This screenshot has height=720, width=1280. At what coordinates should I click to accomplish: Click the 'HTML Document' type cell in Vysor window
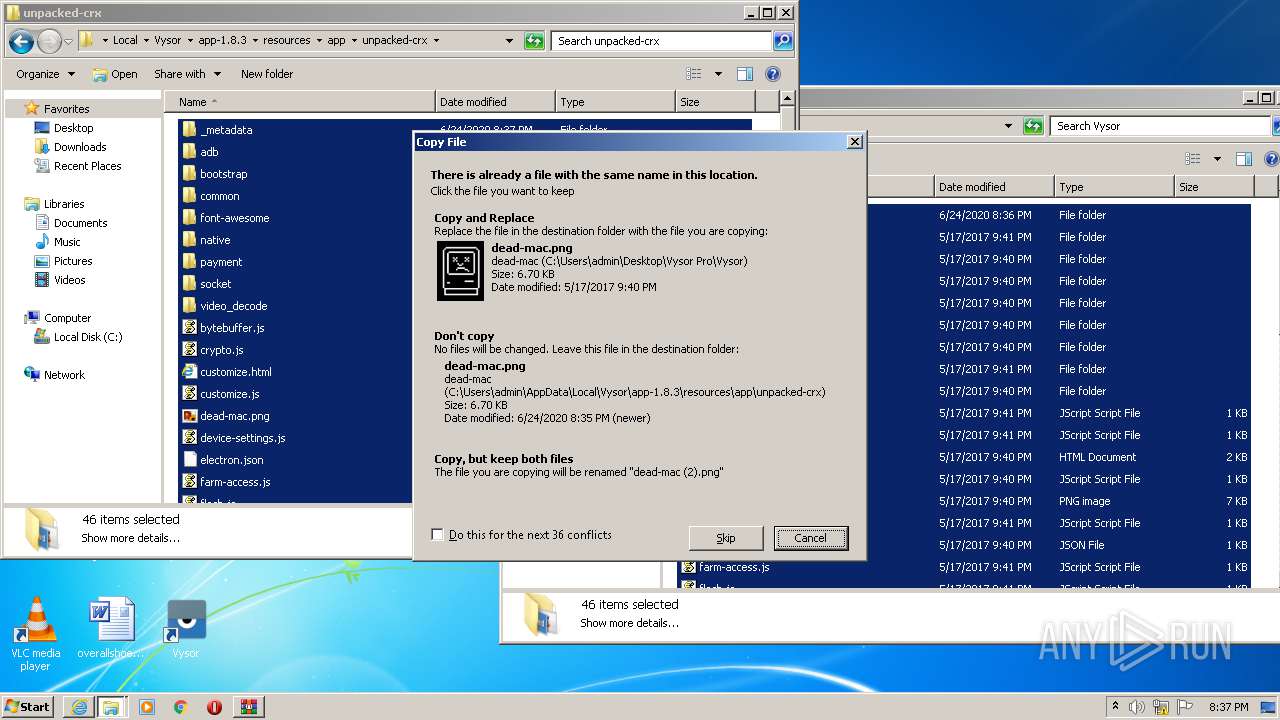[x=1097, y=457]
